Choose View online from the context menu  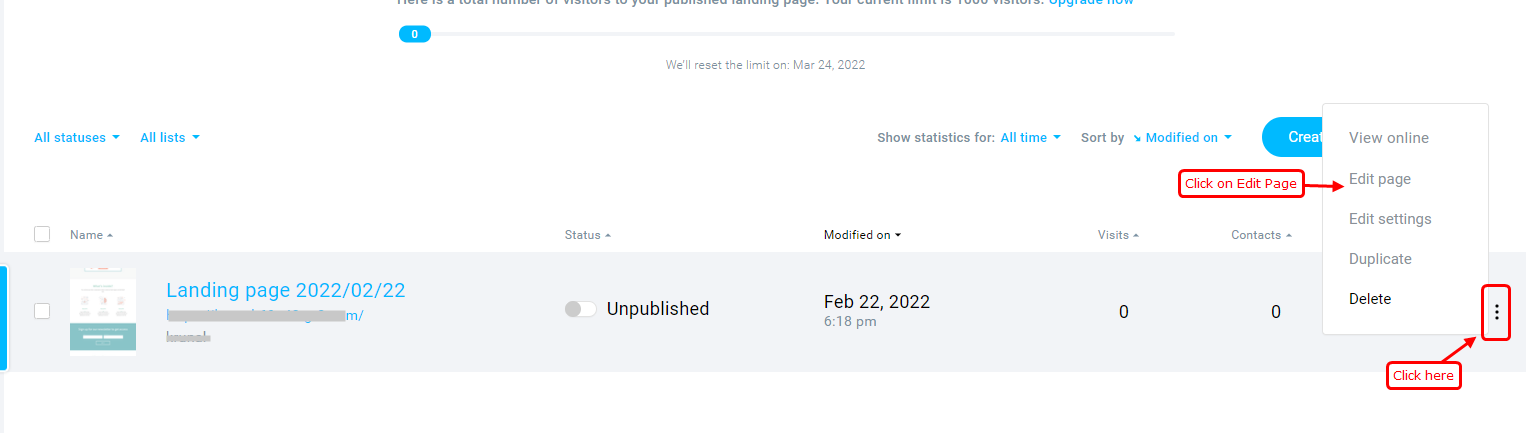pyautogui.click(x=1388, y=138)
